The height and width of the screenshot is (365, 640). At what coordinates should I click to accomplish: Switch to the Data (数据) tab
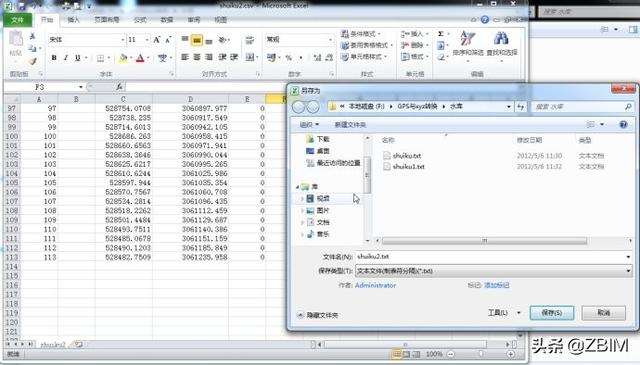tap(167, 20)
